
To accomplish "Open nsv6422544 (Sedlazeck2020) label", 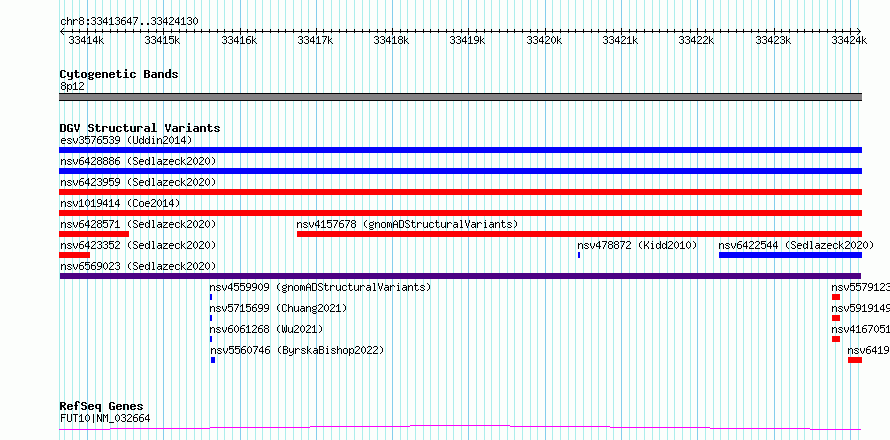I will (796, 245).
